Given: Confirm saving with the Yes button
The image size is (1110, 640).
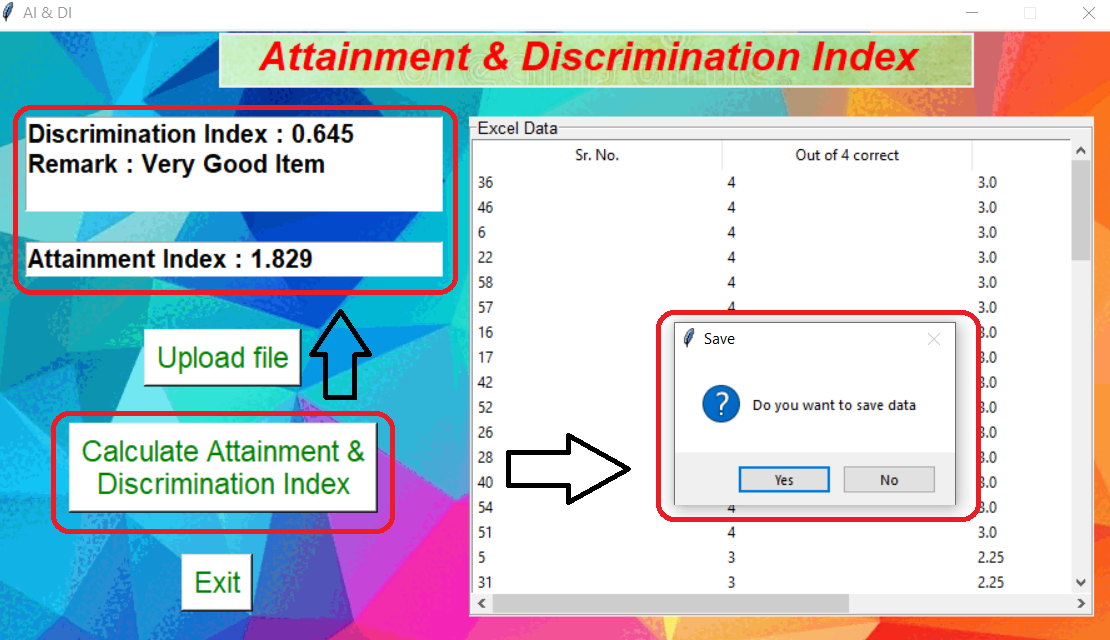Looking at the screenshot, I should (784, 479).
